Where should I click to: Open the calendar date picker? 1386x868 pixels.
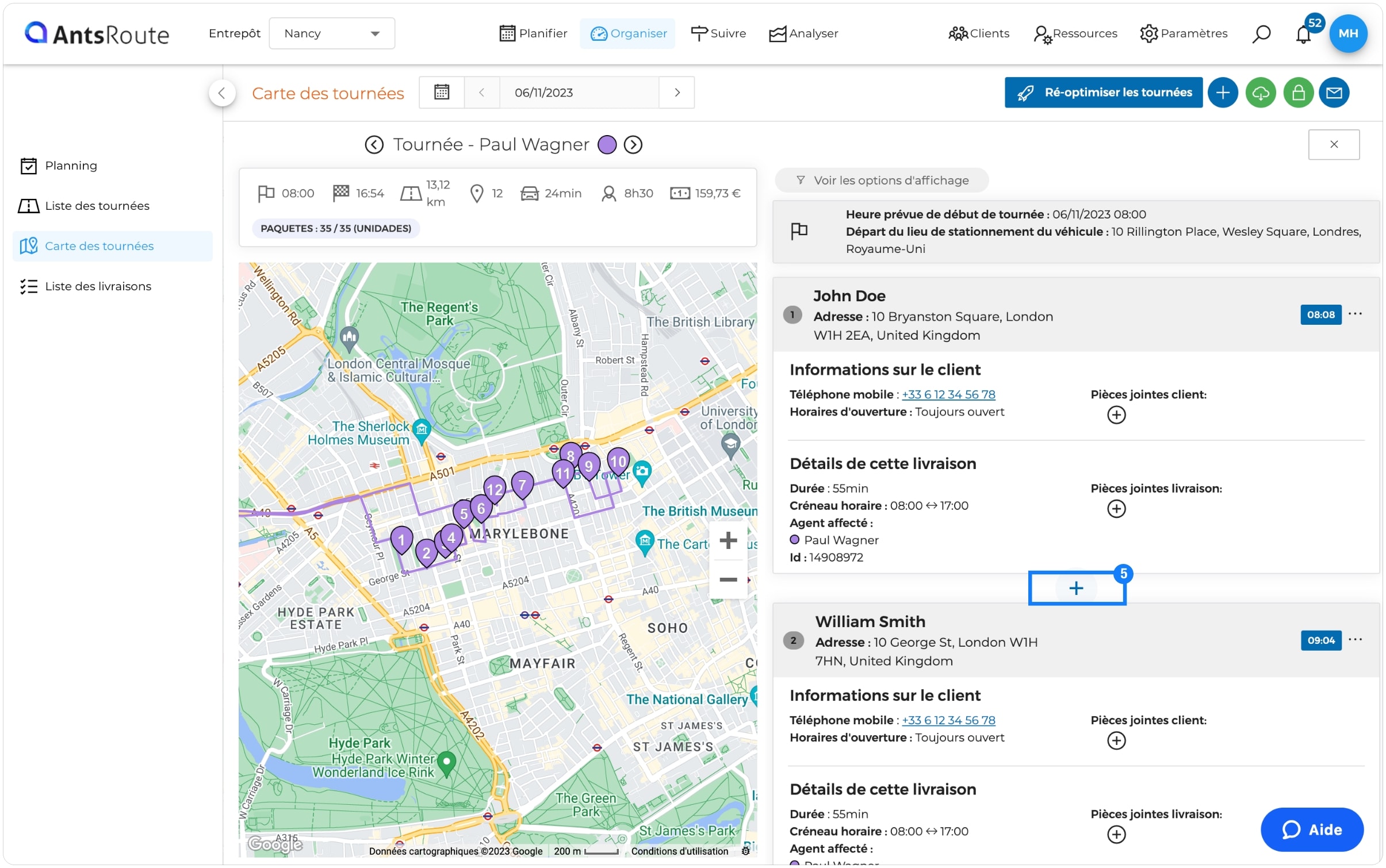(441, 92)
